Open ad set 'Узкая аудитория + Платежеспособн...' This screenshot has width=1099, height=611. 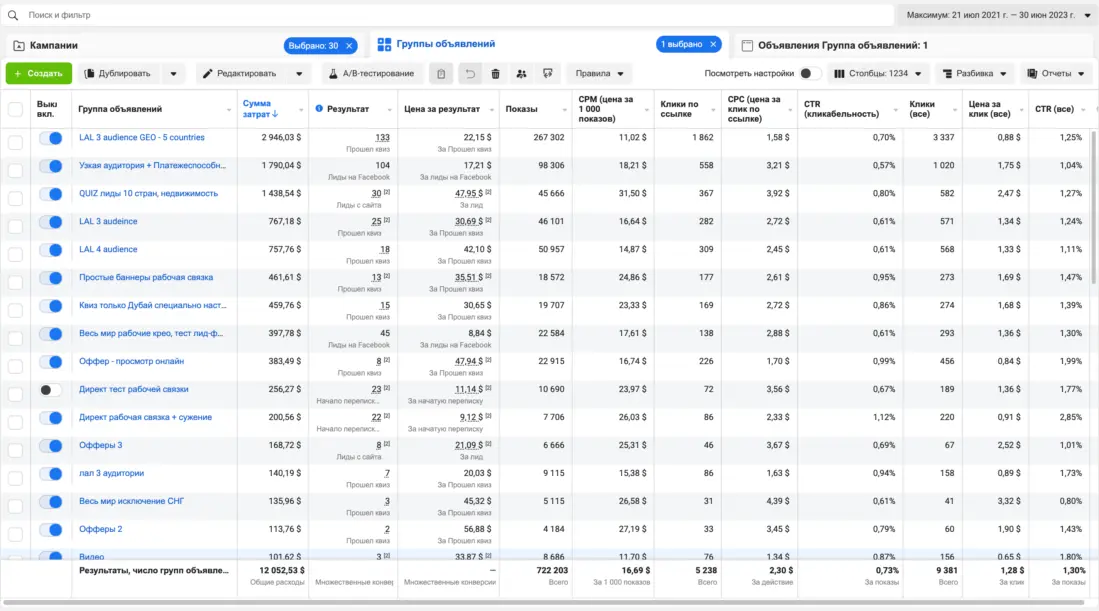click(152, 165)
